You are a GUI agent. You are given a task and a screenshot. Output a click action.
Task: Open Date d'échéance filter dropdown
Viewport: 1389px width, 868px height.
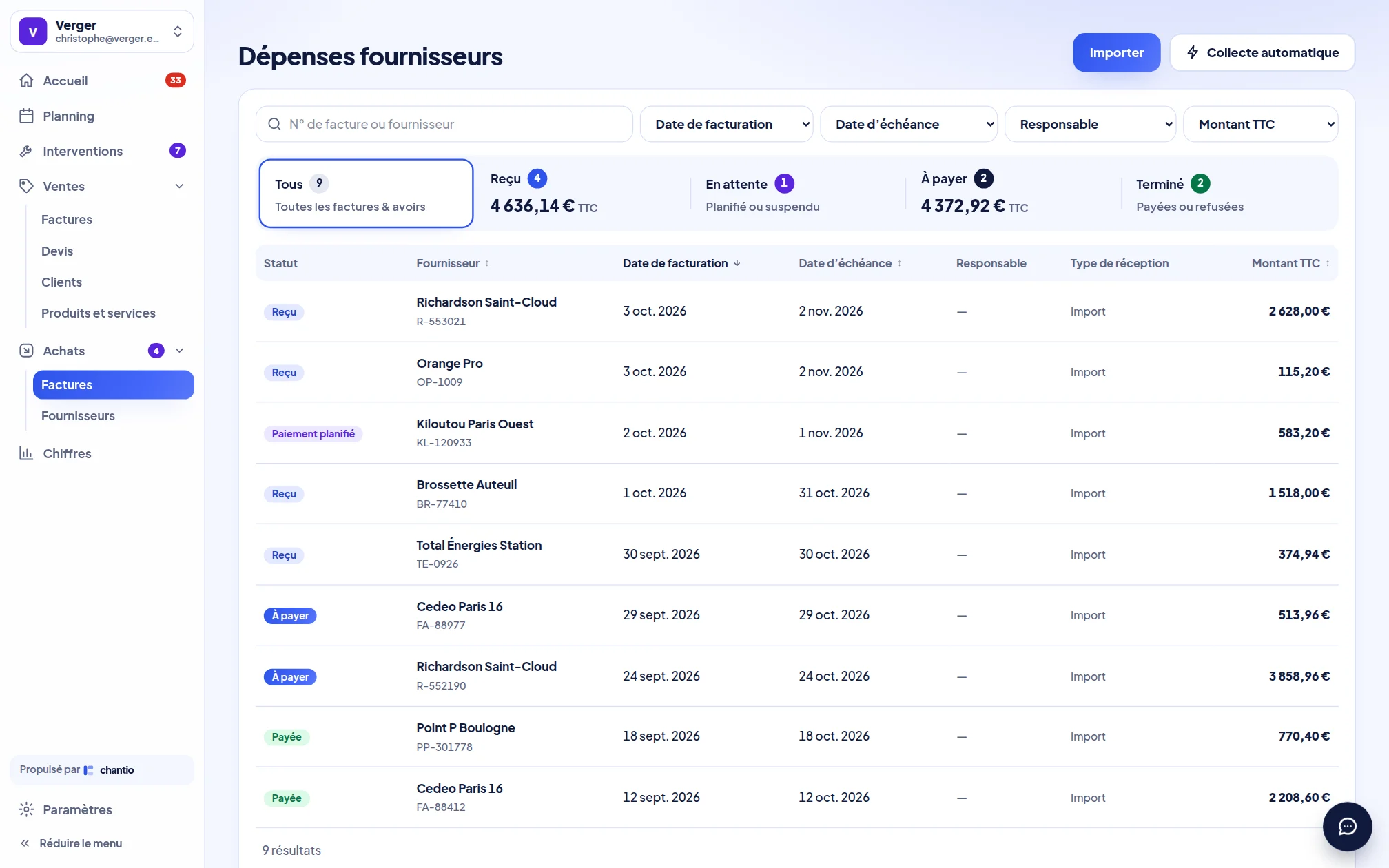click(908, 124)
